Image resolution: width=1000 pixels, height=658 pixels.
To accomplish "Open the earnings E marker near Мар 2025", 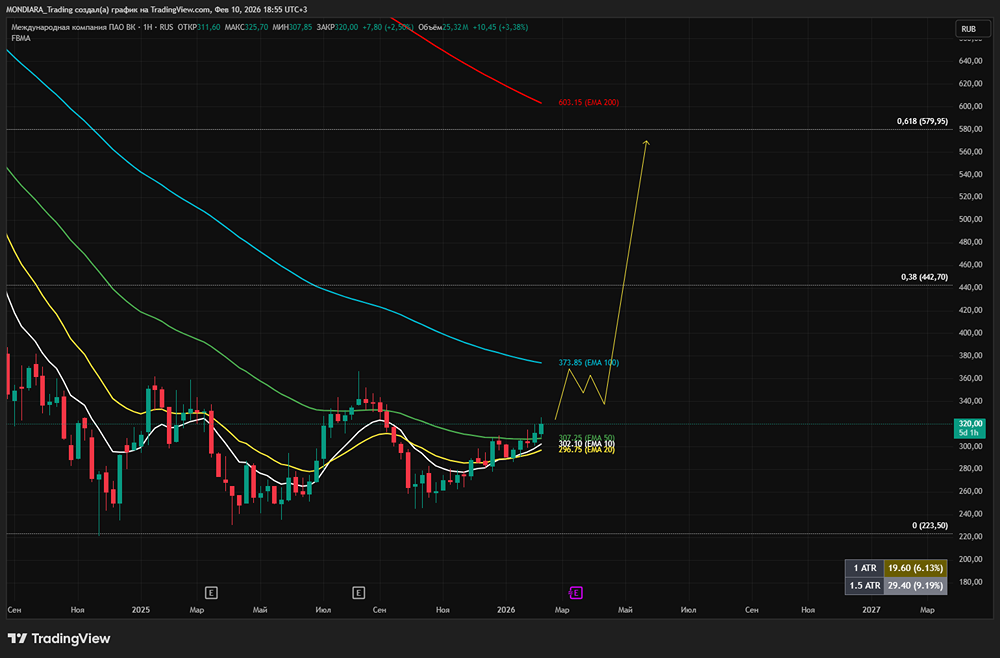I will point(211,593).
